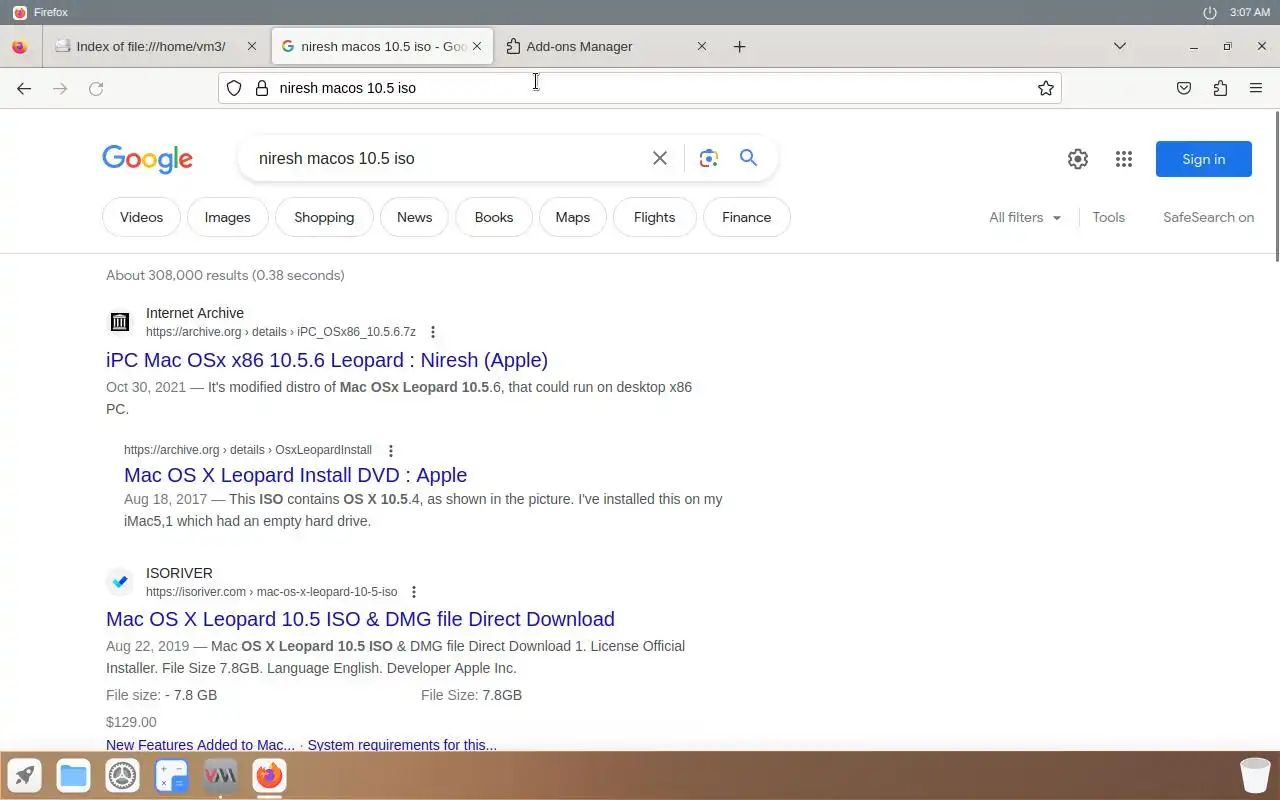Open system settings from the dock
Image resolution: width=1280 pixels, height=800 pixels.
[x=122, y=775]
